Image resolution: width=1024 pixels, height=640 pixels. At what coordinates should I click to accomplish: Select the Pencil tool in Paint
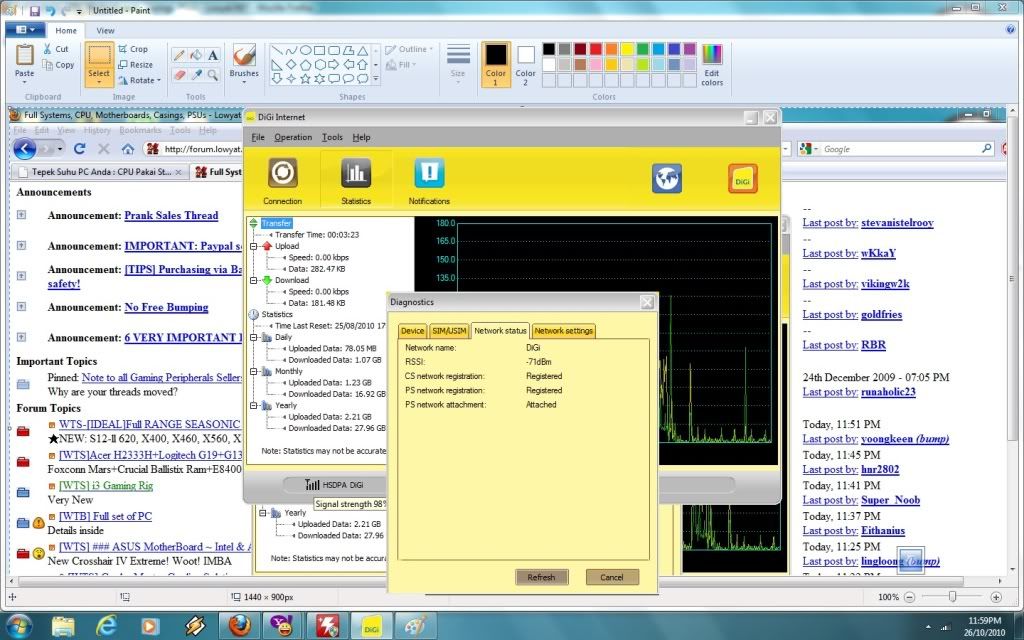pos(178,55)
